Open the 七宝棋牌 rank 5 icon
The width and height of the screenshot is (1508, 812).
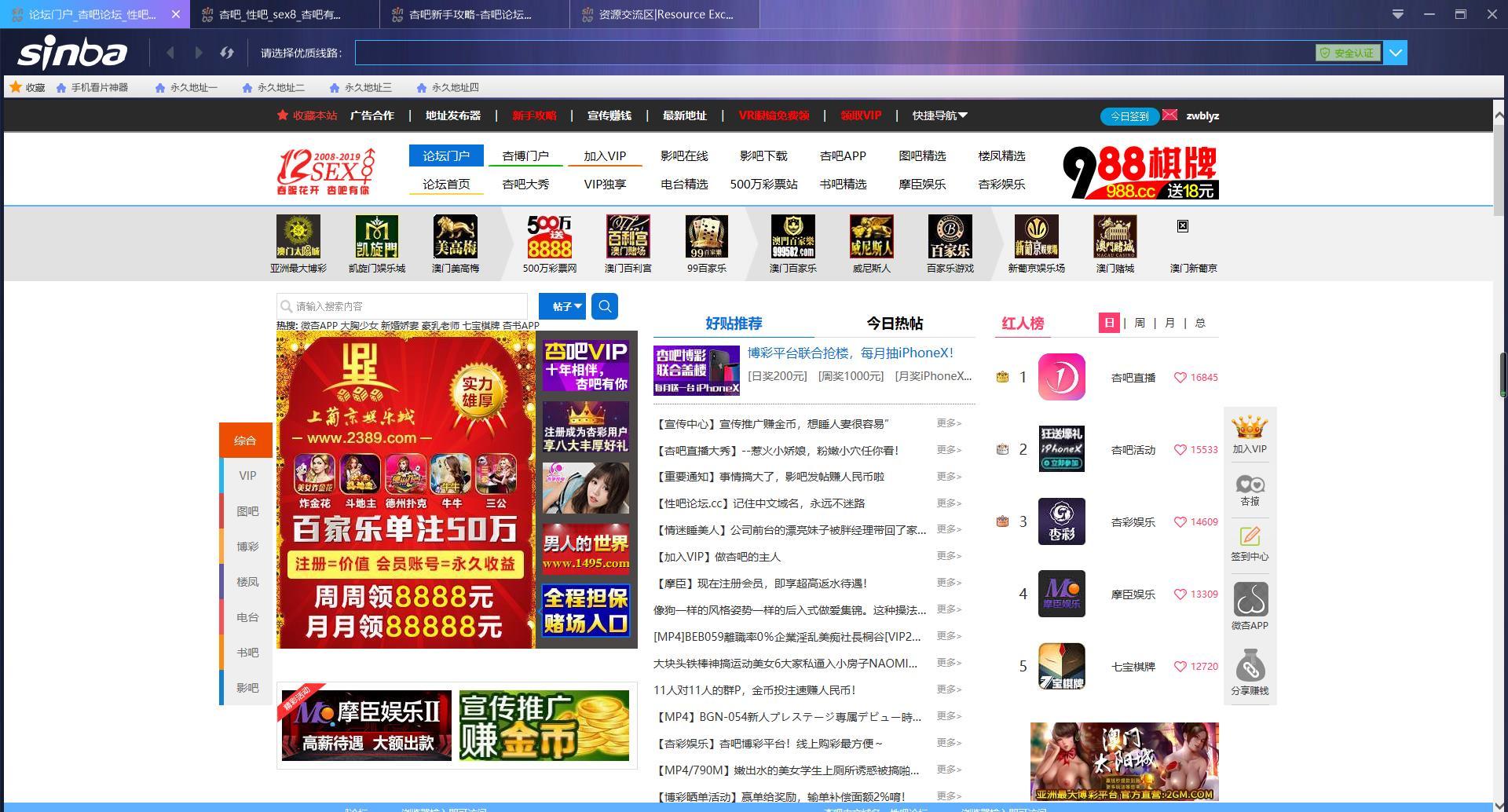tap(1062, 666)
